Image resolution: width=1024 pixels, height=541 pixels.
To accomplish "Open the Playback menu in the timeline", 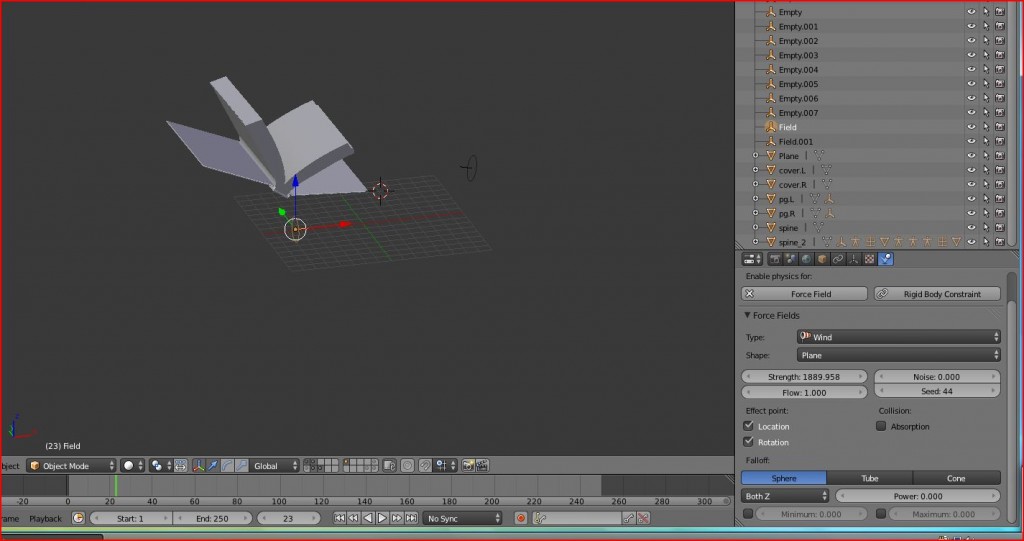I will coord(45,518).
